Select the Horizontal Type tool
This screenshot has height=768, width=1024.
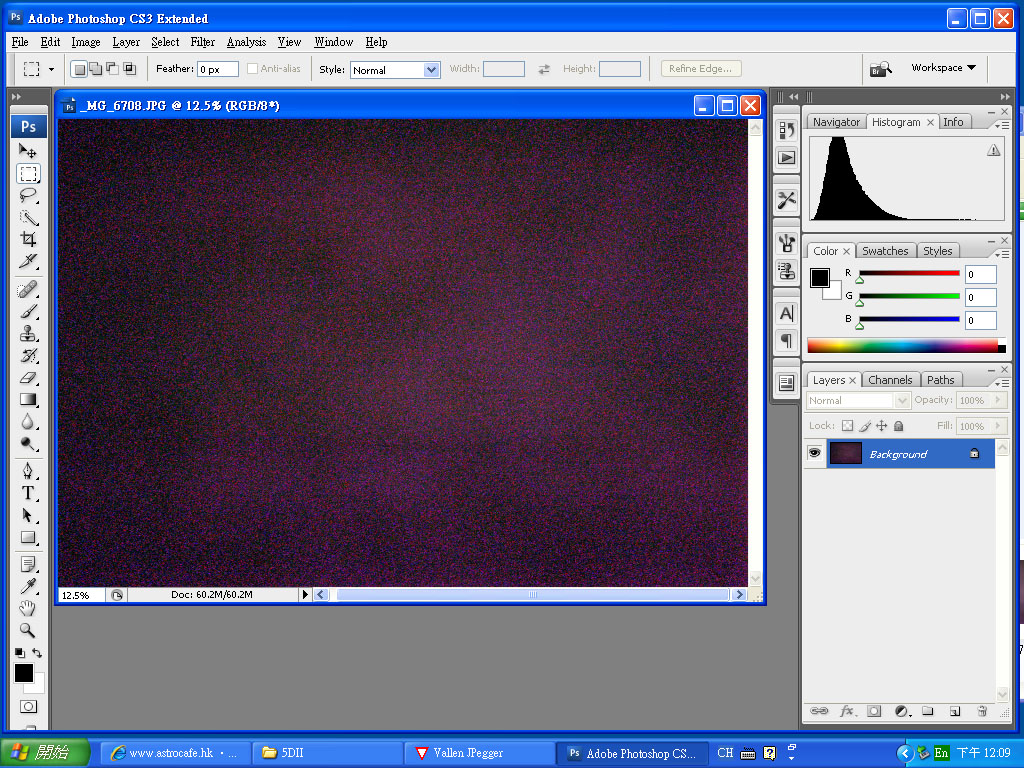(28, 493)
